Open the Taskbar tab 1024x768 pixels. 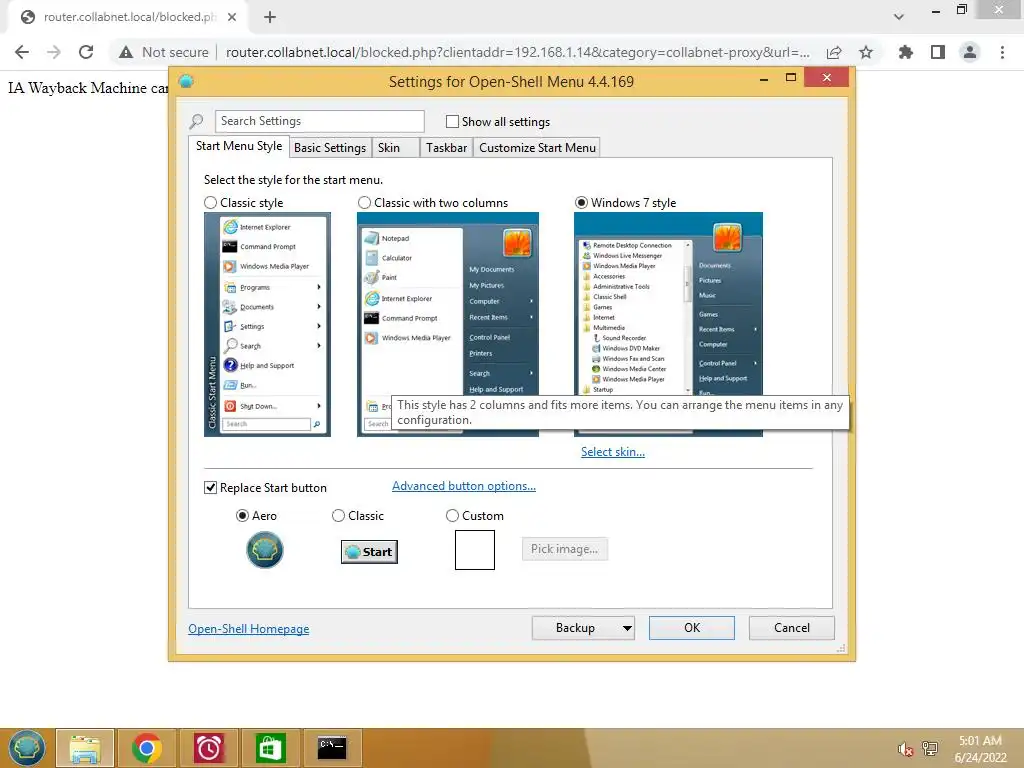click(x=446, y=148)
